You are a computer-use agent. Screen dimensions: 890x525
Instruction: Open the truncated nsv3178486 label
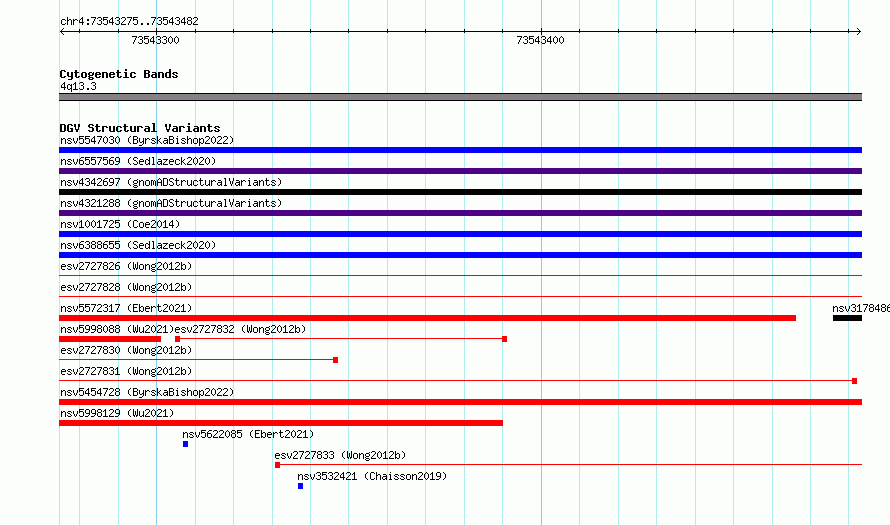coord(861,308)
